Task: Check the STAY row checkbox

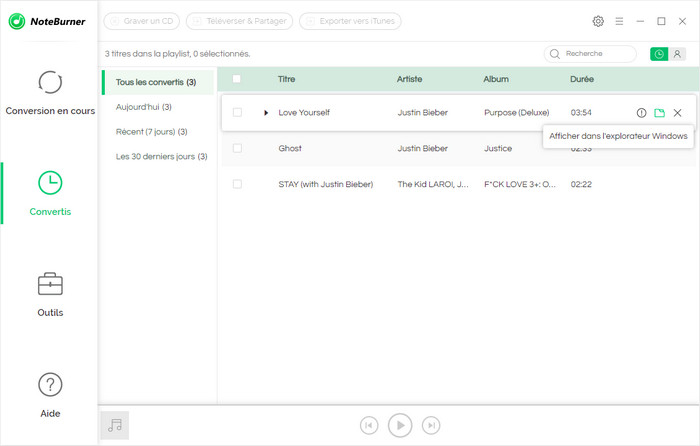Action: (237, 184)
